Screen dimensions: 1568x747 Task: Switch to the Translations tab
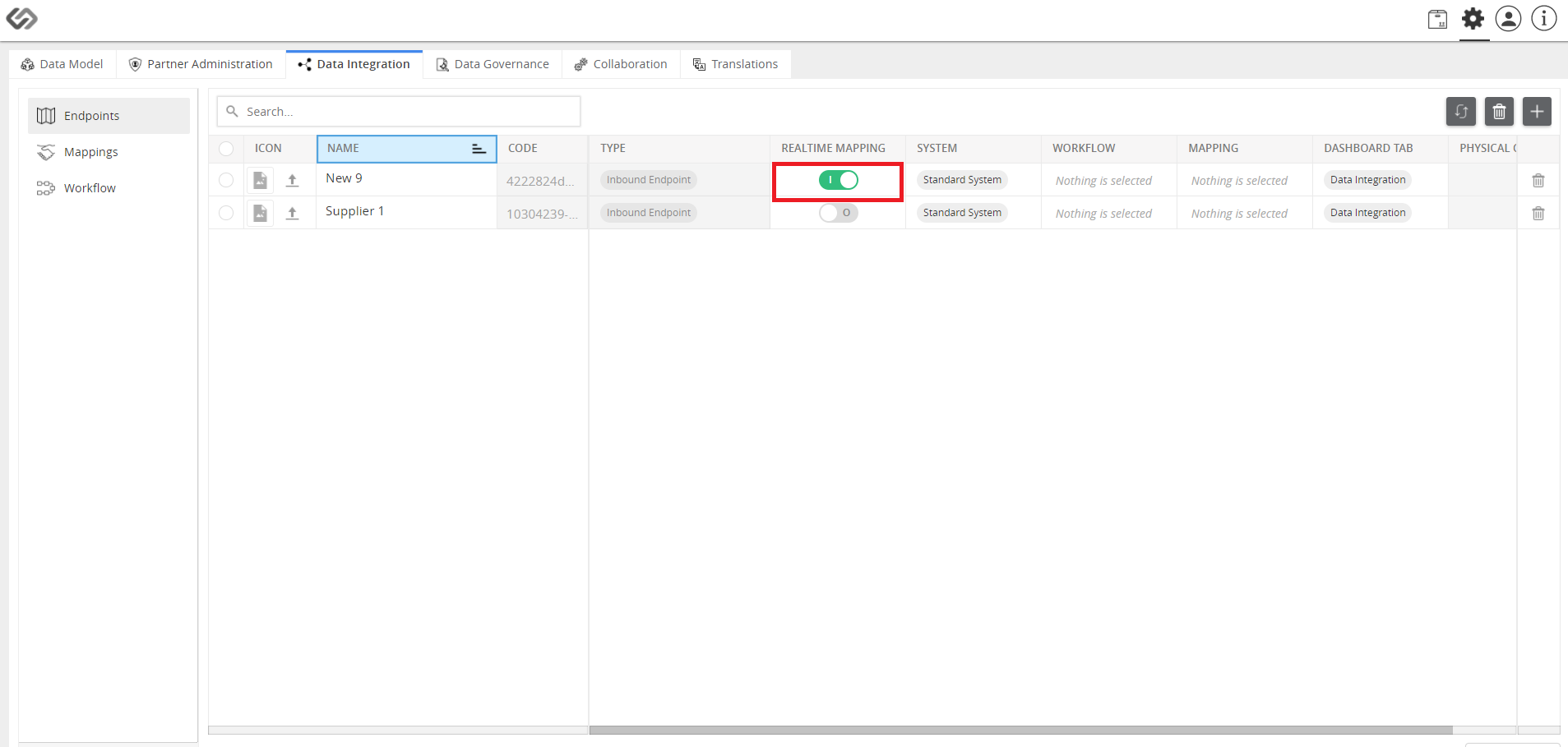coord(736,64)
